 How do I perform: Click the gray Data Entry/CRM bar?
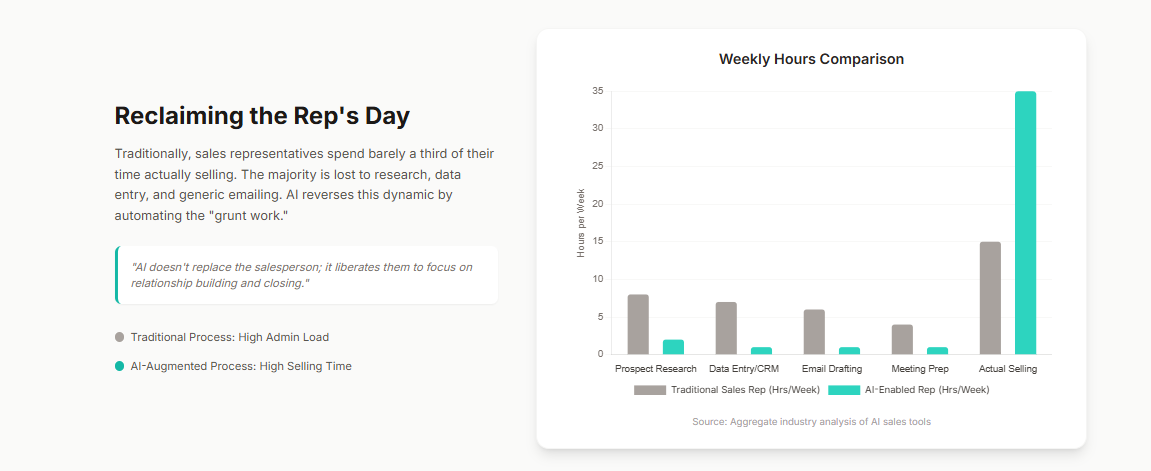(x=726, y=328)
